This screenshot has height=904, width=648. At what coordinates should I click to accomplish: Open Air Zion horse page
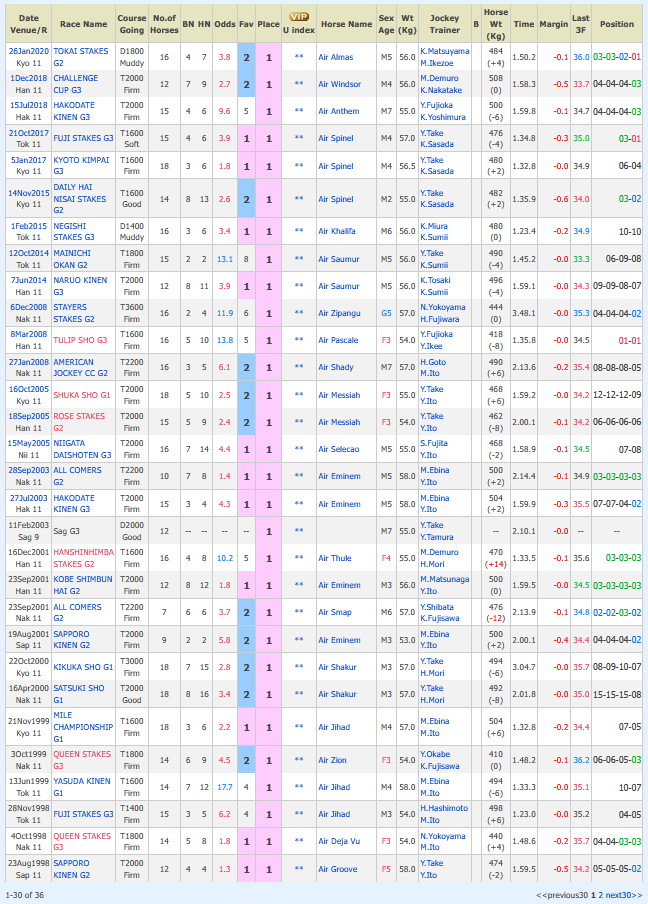332,760
